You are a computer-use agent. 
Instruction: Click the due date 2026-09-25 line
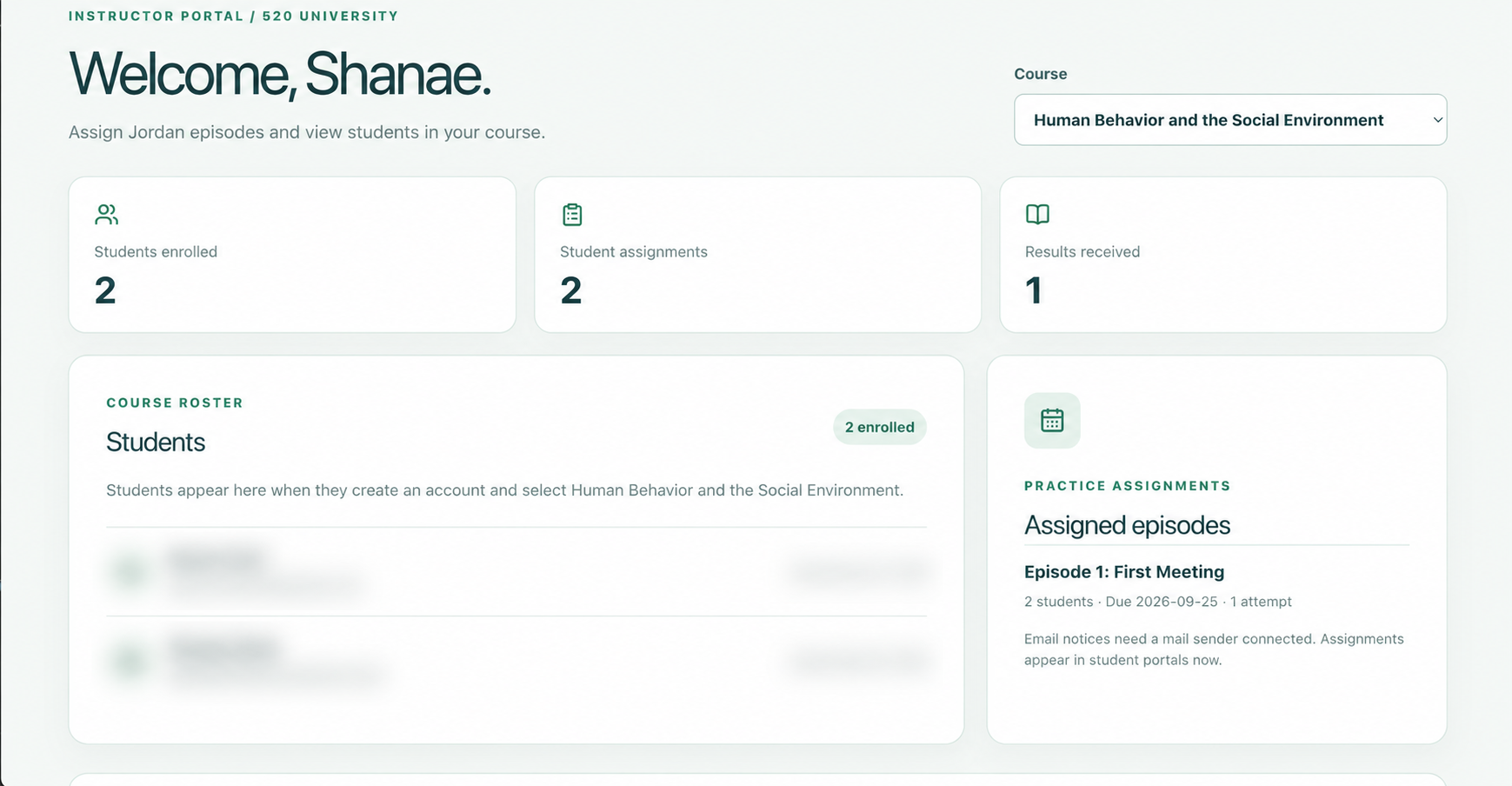(1158, 602)
